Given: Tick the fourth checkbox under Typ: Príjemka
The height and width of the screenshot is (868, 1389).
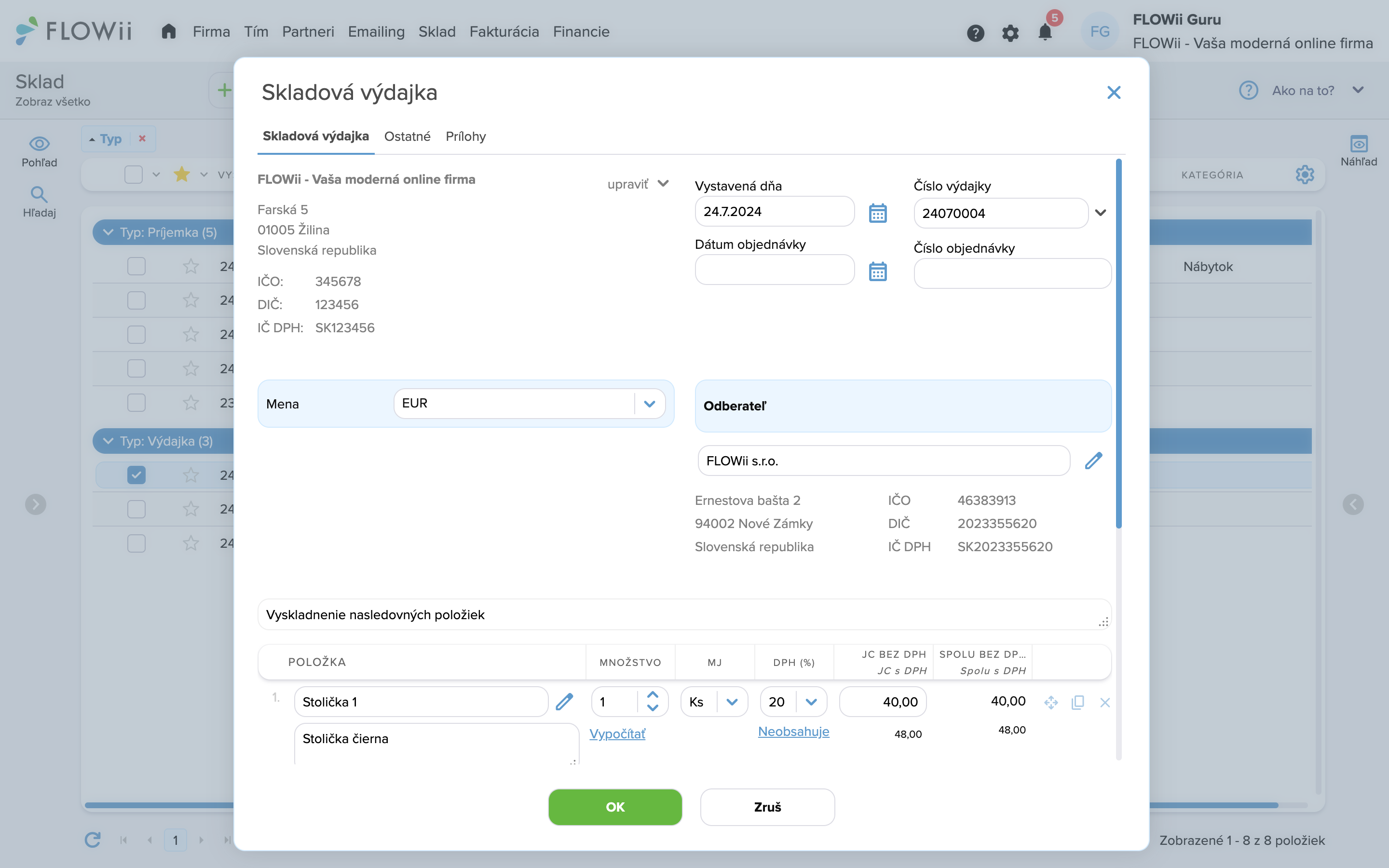Looking at the screenshot, I should click(136, 368).
